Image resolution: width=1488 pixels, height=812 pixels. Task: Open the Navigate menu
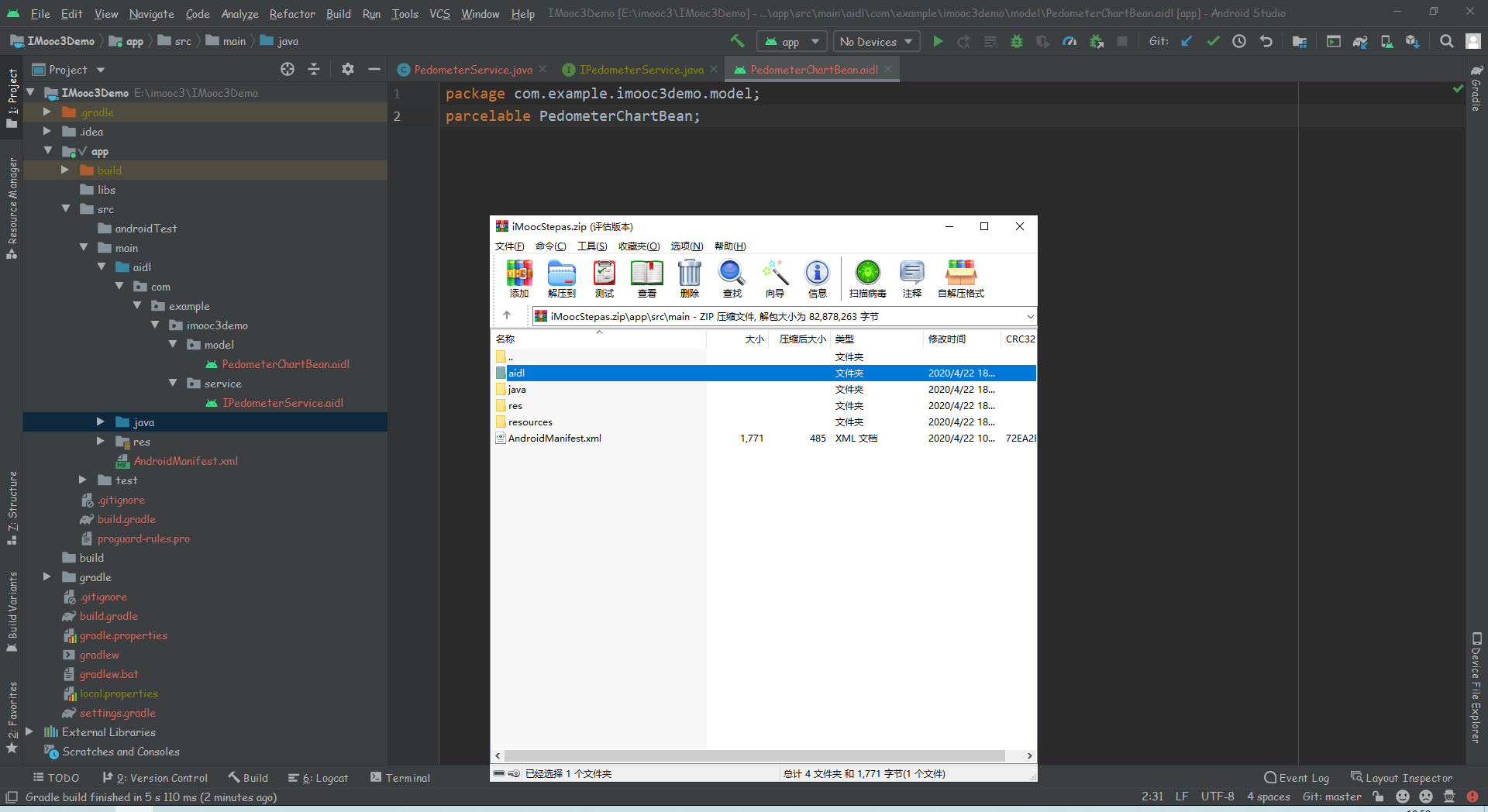tap(151, 13)
